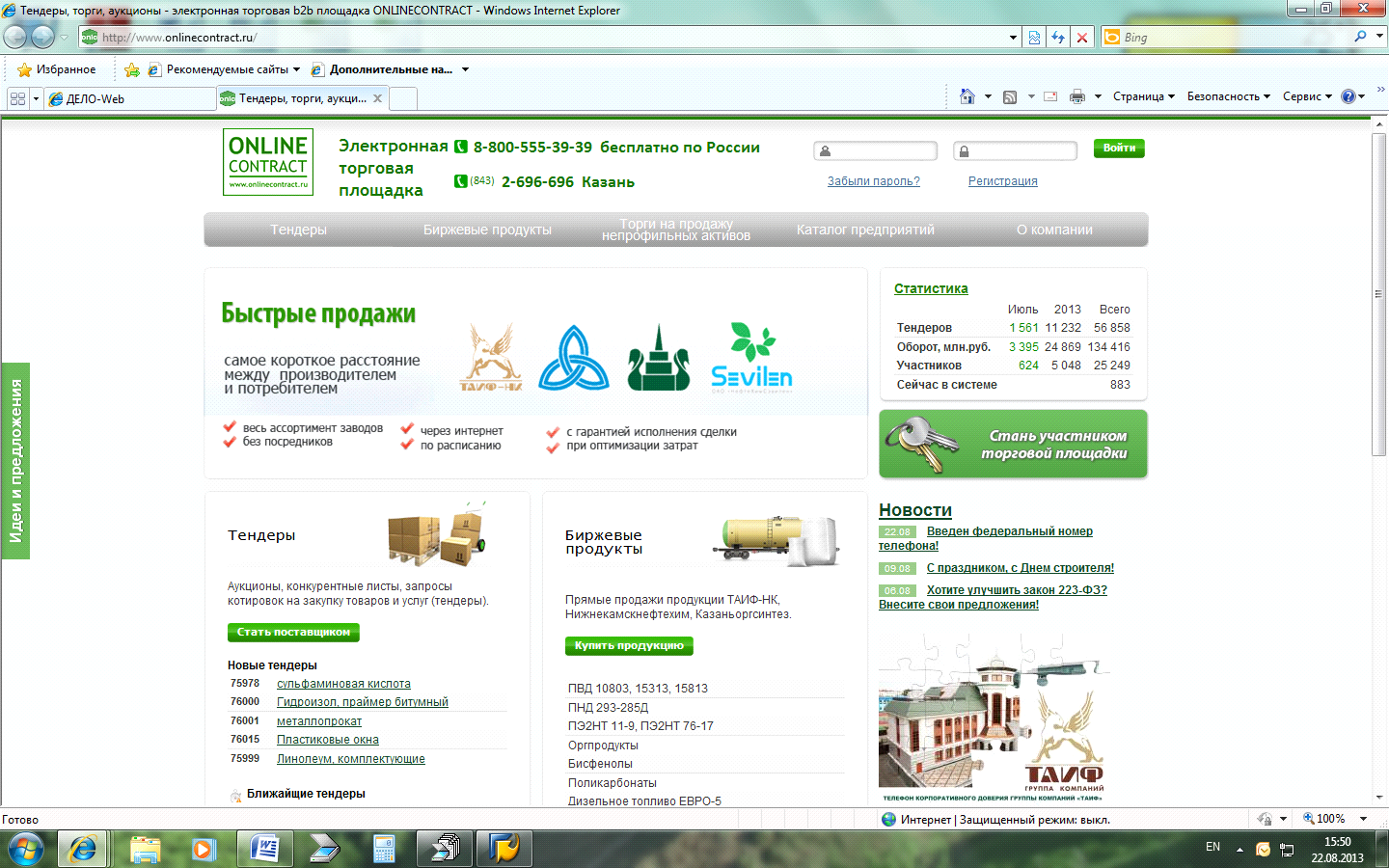
Task: Click the blue knot logo in the banner
Action: pyautogui.click(x=574, y=357)
